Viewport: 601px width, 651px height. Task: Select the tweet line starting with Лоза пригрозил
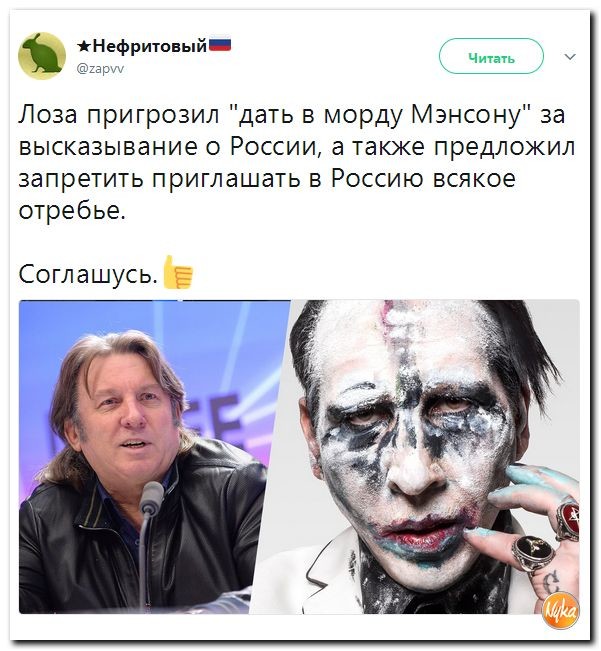292,114
